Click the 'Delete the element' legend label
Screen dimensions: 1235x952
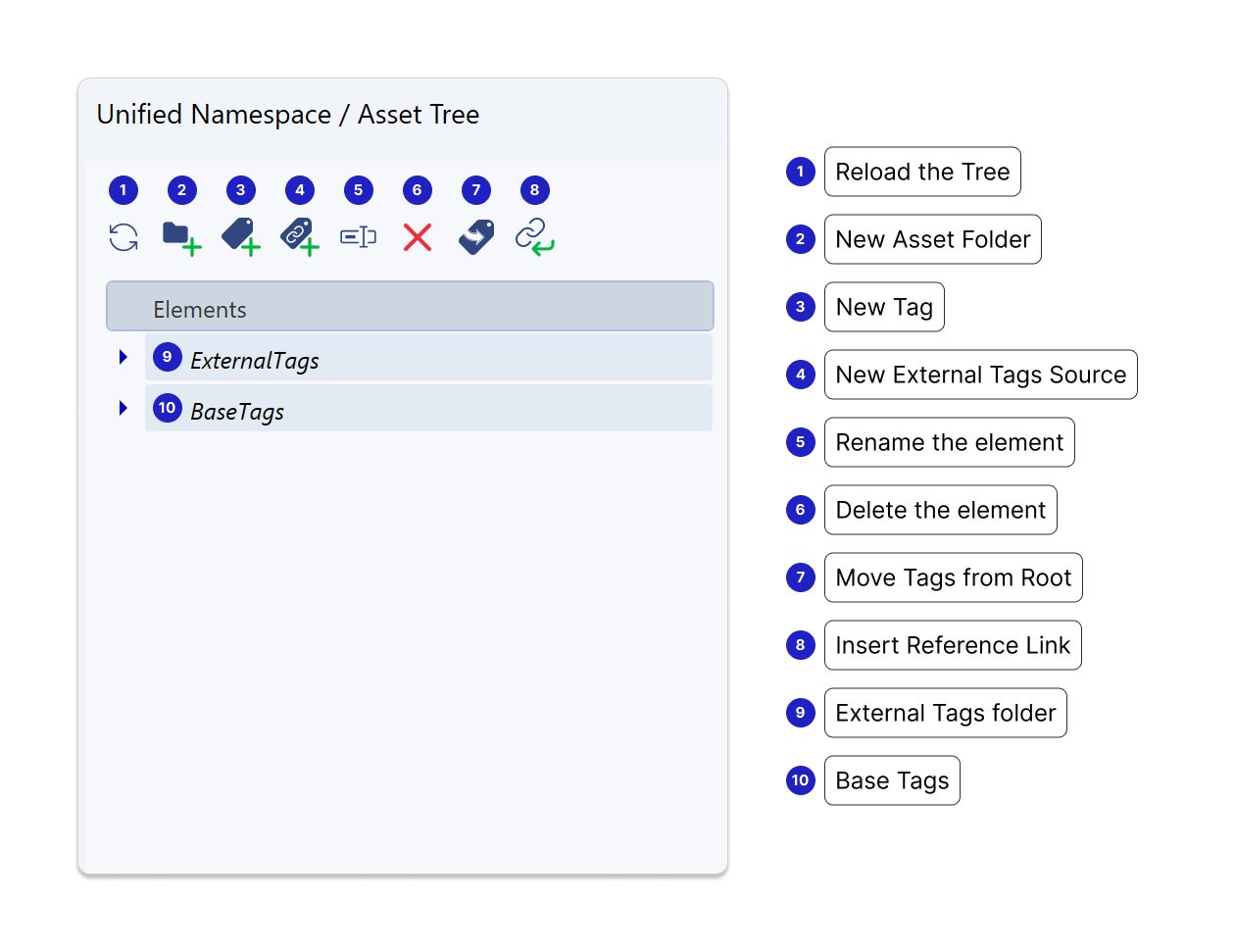(940, 511)
